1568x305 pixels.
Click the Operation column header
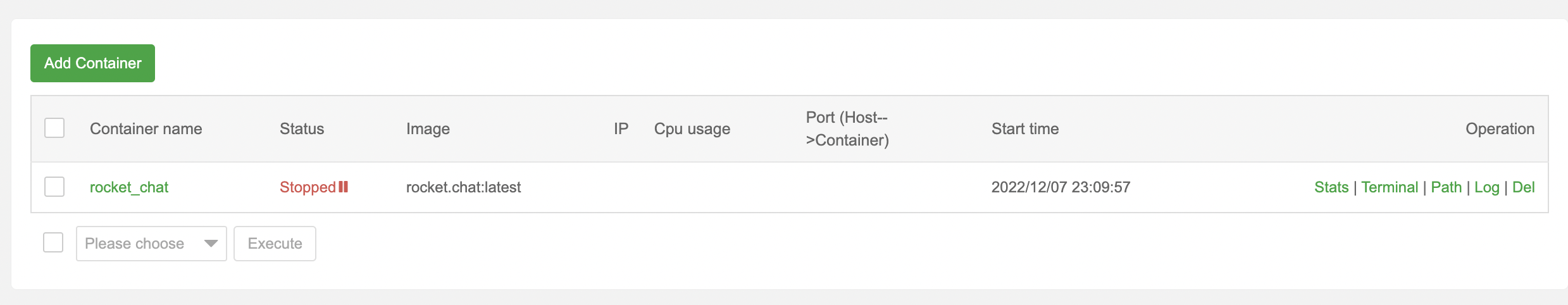1500,129
